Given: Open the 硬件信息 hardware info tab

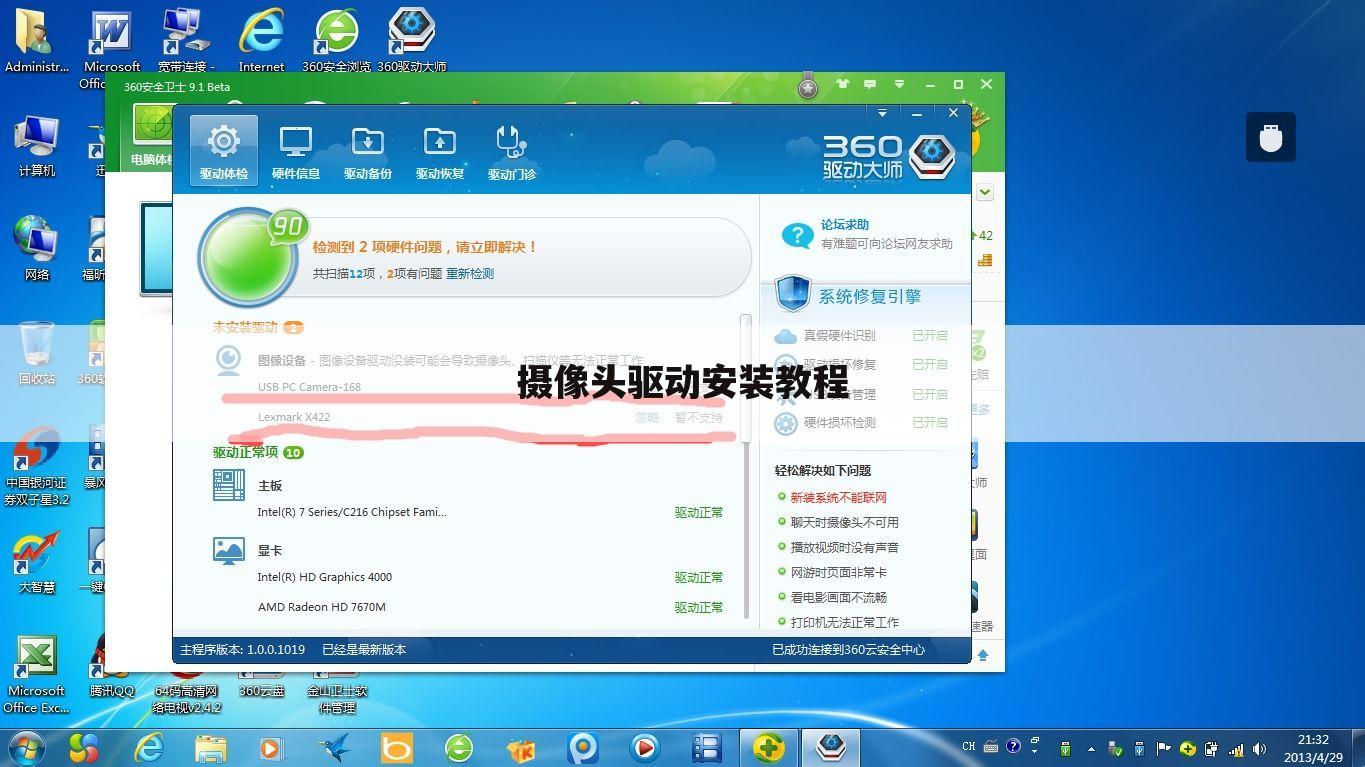Looking at the screenshot, I should tap(296, 151).
